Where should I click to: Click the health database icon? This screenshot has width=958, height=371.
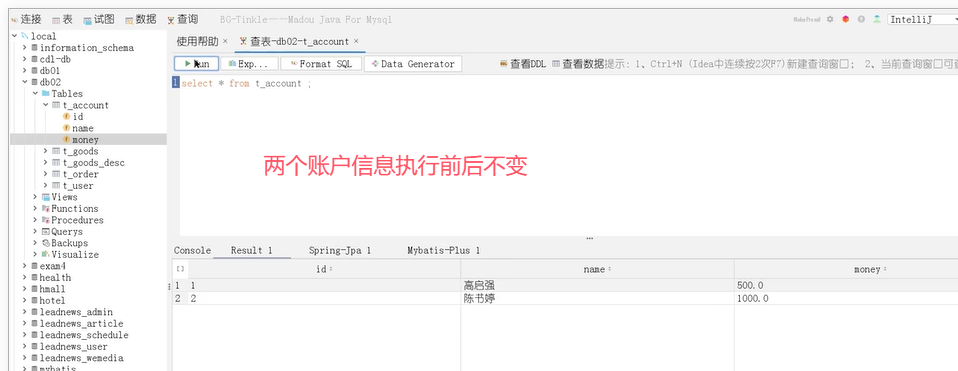pos(34,277)
